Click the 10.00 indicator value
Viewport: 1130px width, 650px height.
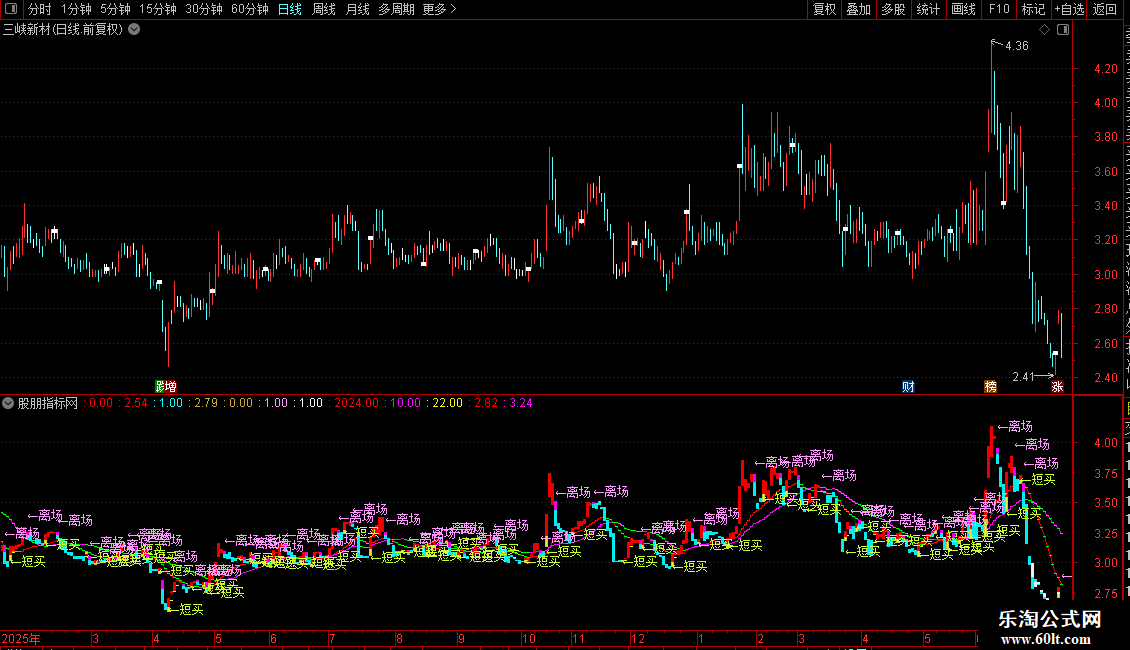405,403
